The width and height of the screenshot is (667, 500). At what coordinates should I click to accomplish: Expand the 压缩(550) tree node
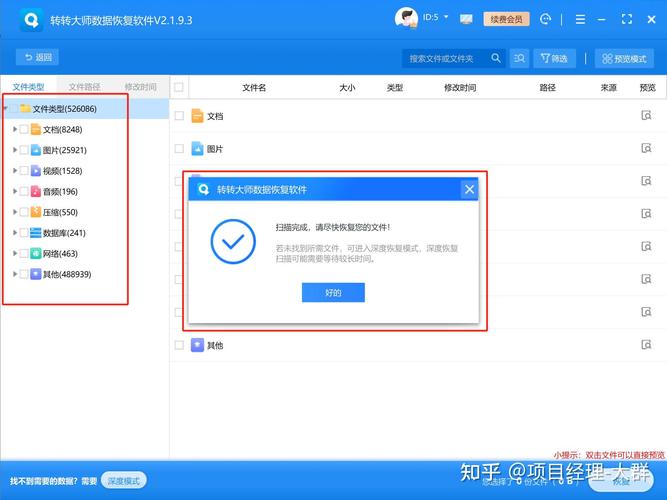(15, 212)
